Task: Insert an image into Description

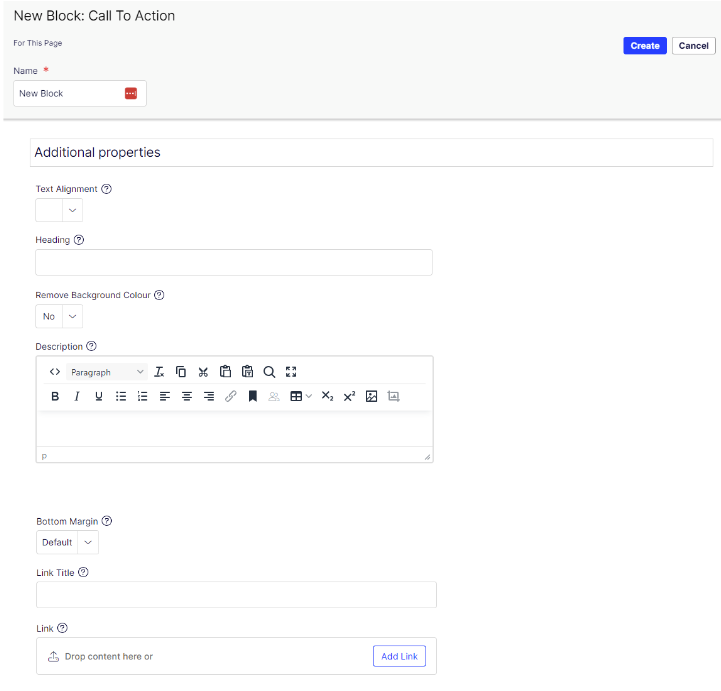Action: (372, 396)
